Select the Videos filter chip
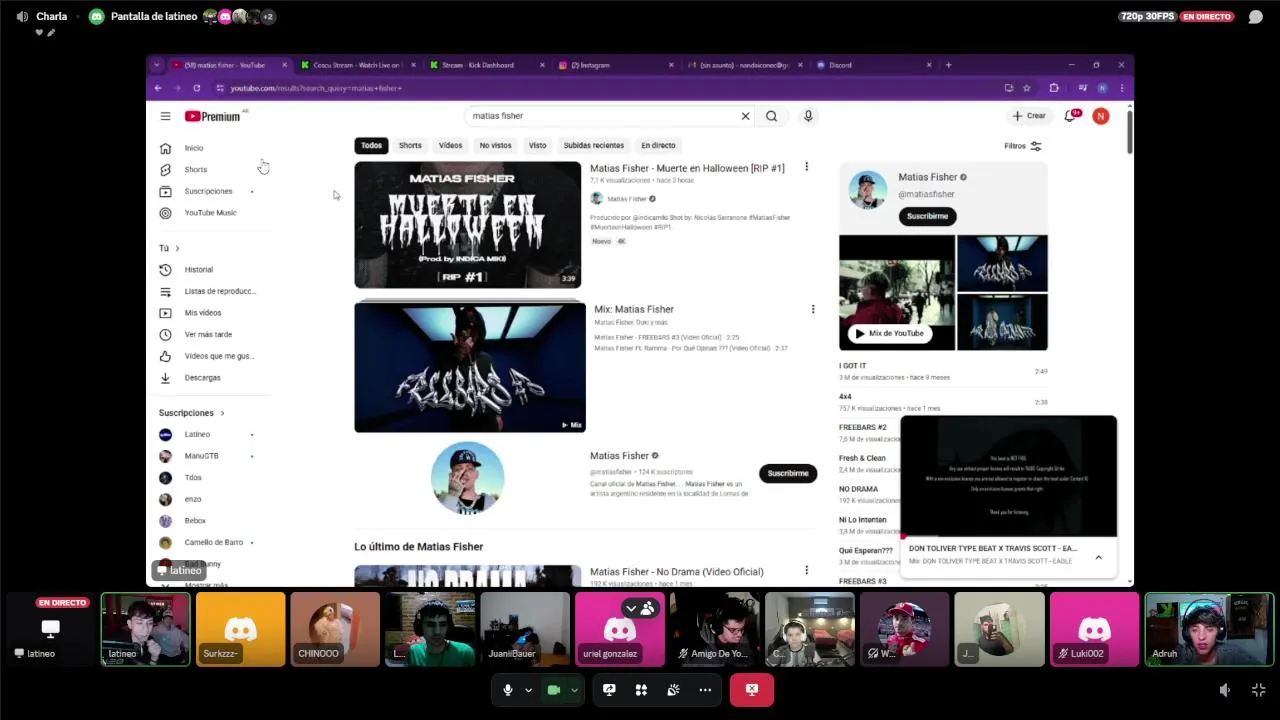 click(450, 146)
